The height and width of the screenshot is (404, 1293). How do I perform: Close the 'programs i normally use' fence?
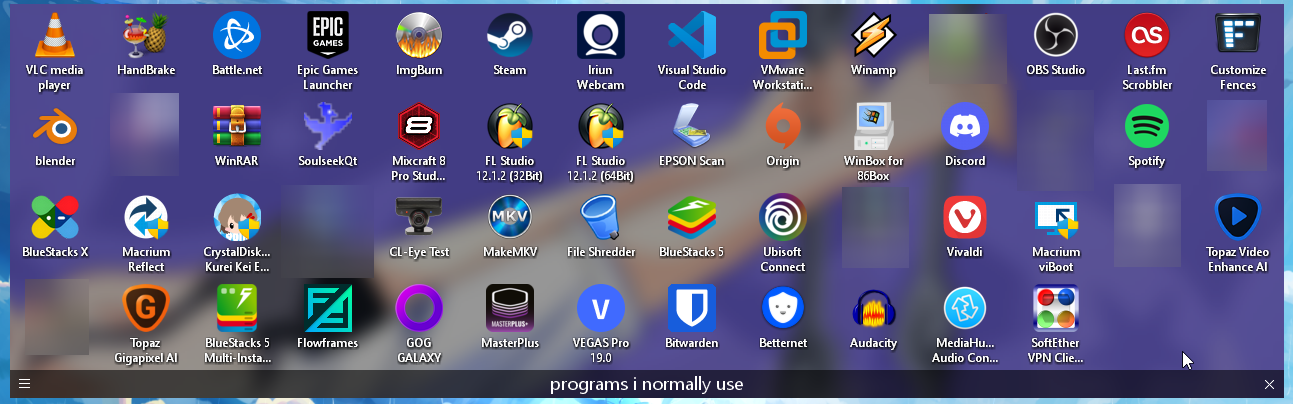[1269, 384]
